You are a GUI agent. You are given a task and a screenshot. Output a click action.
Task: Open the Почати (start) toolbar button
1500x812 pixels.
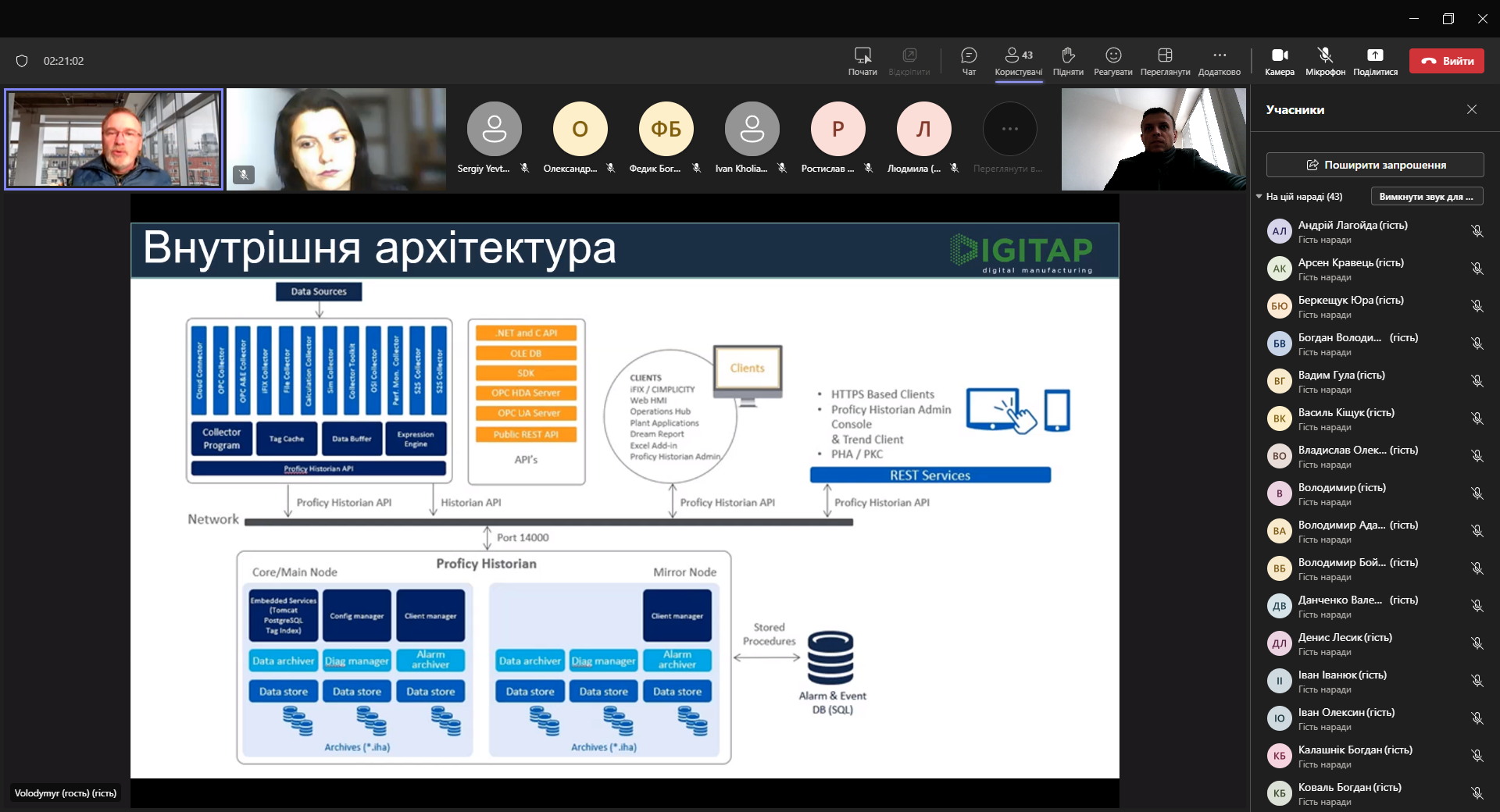pyautogui.click(x=862, y=61)
